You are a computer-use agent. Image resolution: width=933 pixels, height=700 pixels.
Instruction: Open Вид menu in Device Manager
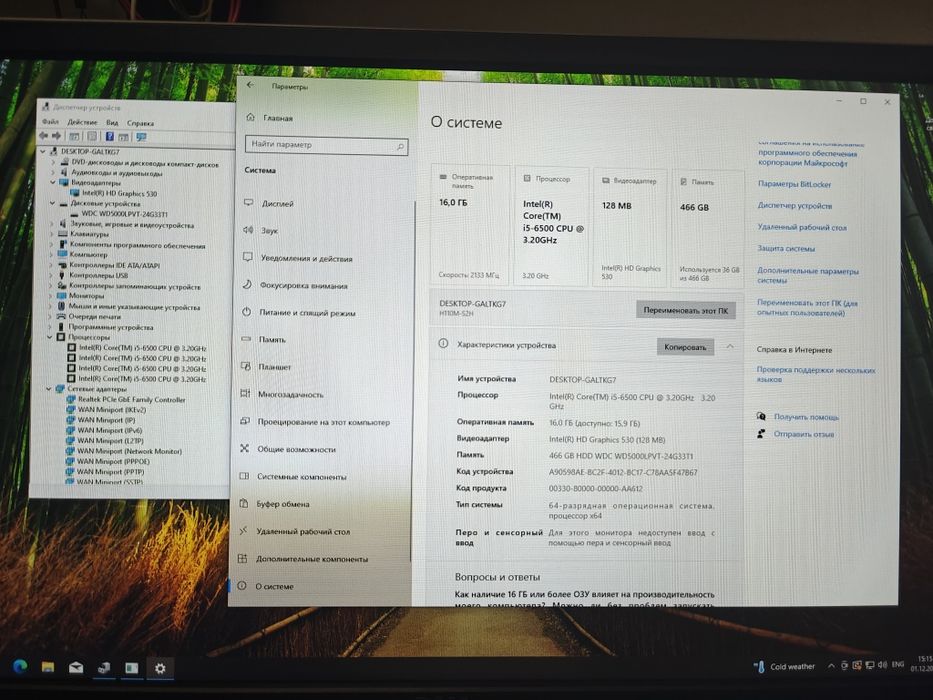[112, 123]
